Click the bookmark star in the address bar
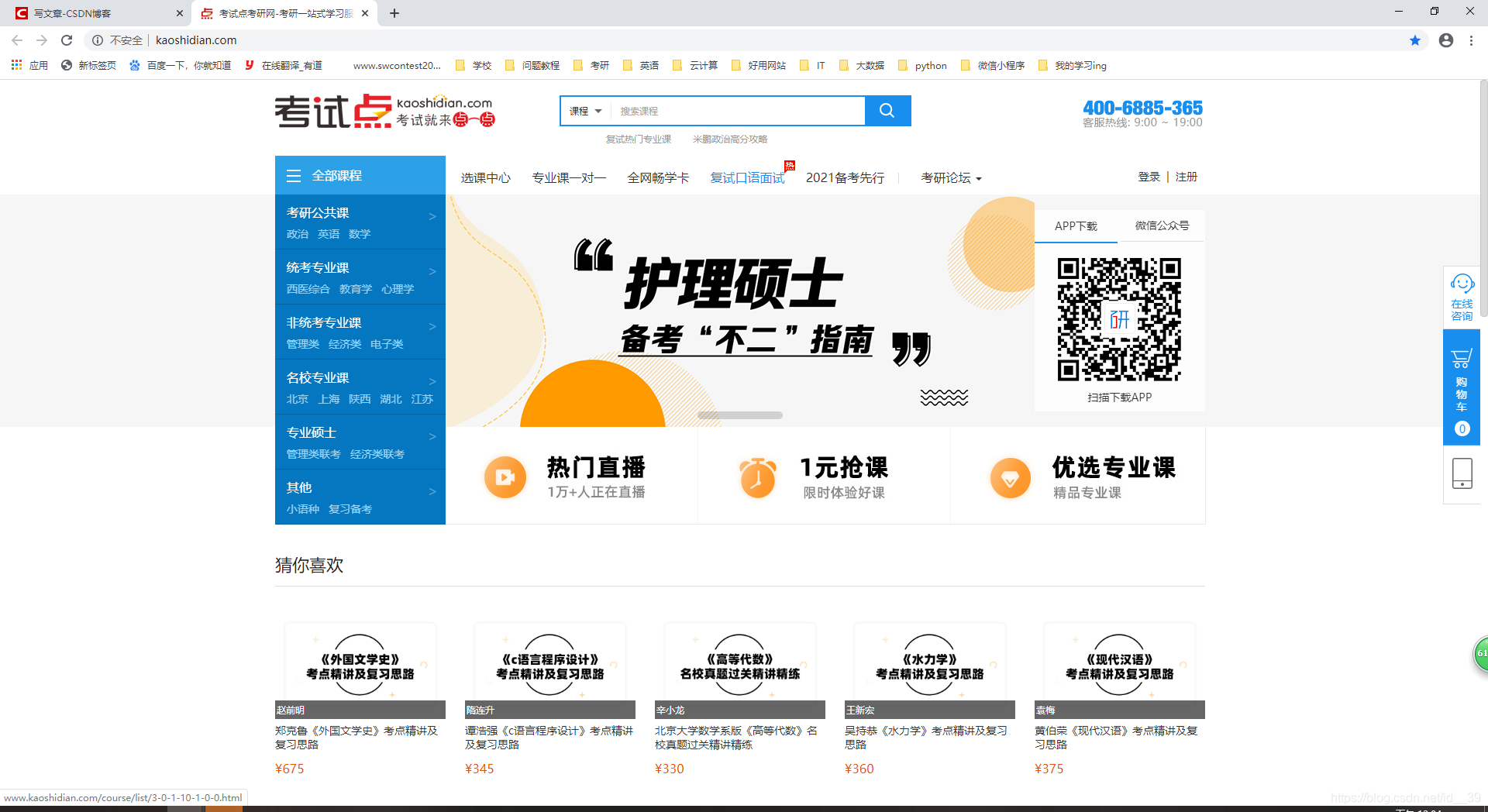1488x812 pixels. (x=1415, y=40)
